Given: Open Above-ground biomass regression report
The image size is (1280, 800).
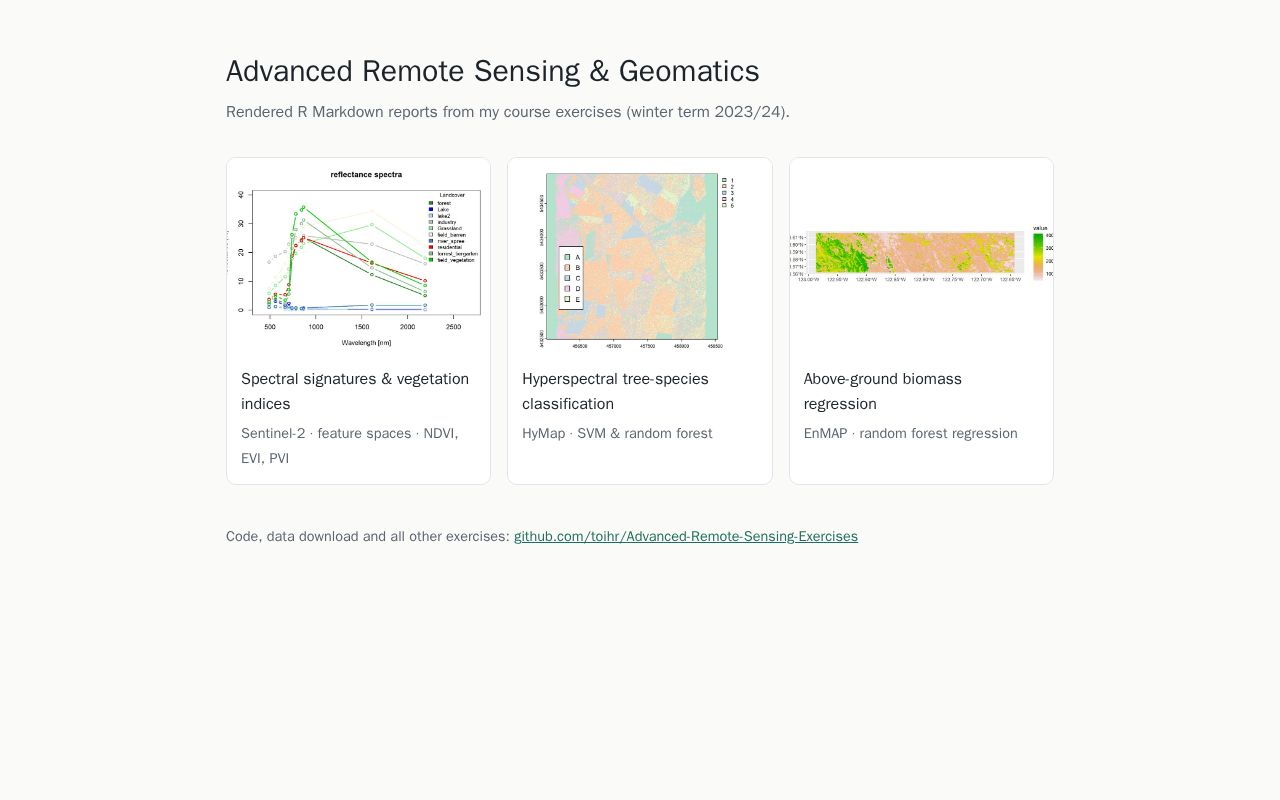Looking at the screenshot, I should click(882, 391).
